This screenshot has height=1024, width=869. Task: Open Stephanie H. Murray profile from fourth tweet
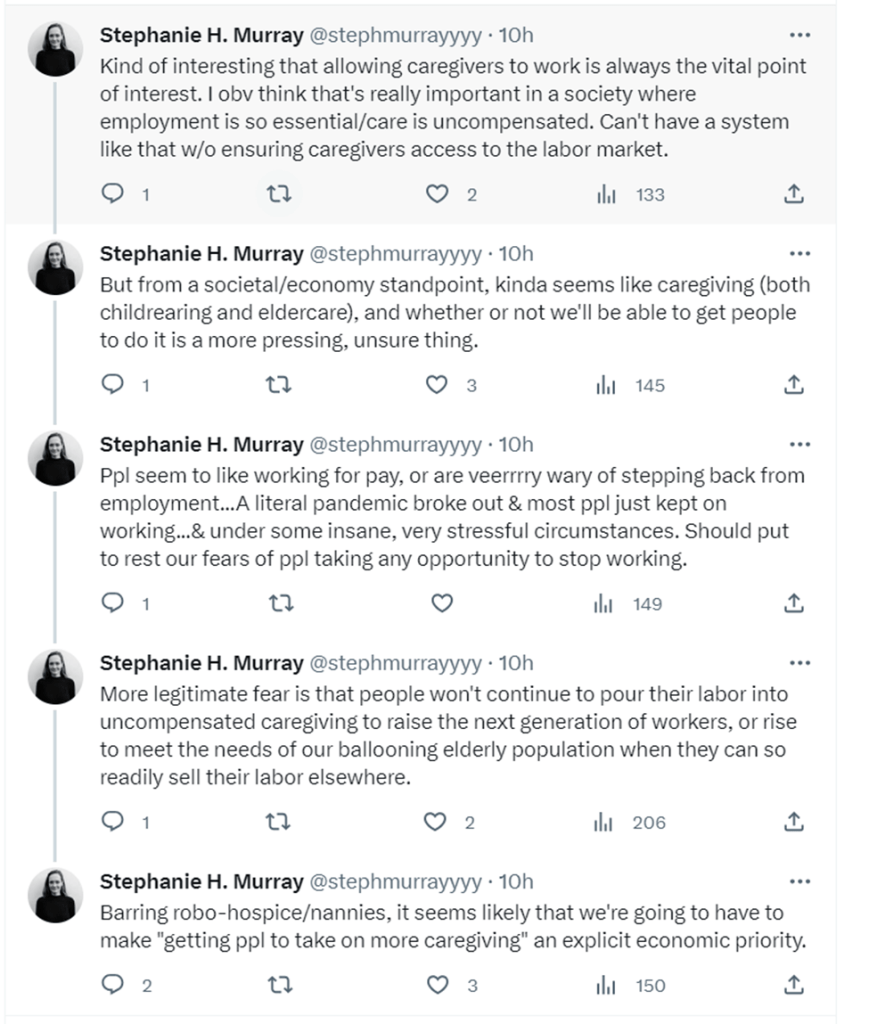[201, 662]
